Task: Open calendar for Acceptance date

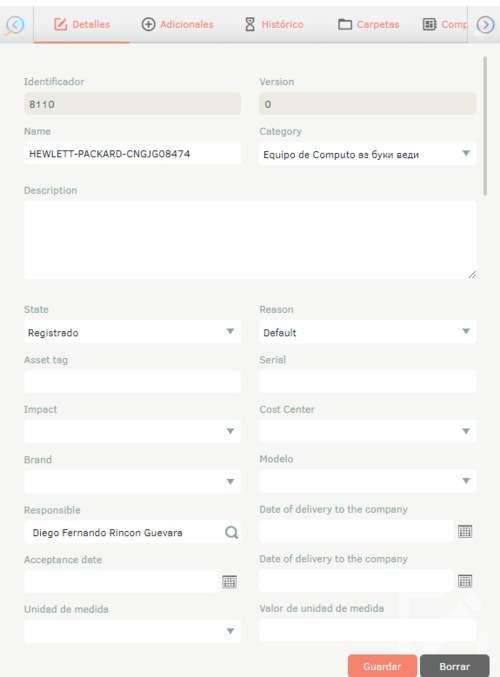Action: click(x=229, y=582)
